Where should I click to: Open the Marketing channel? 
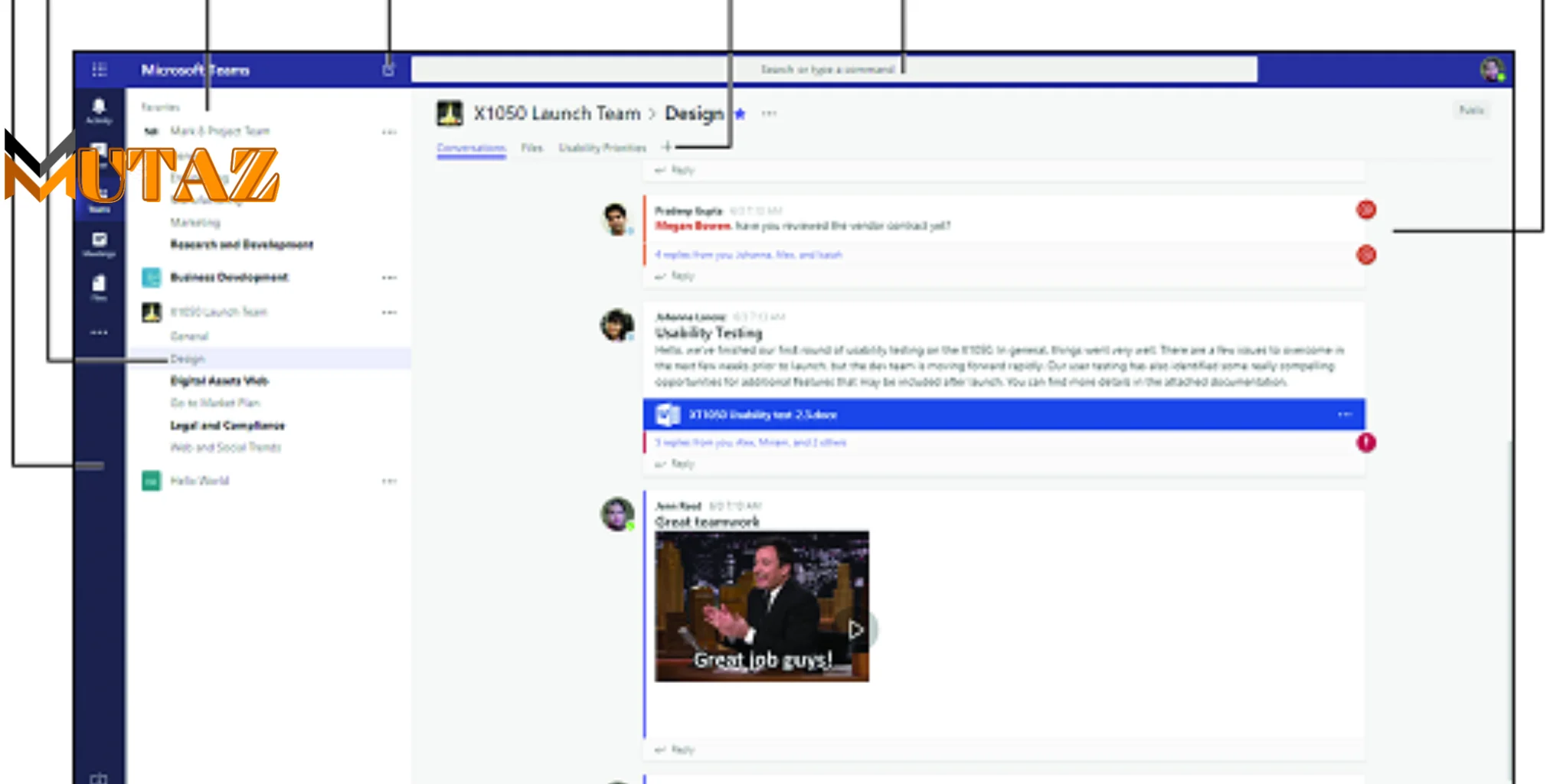pos(195,222)
